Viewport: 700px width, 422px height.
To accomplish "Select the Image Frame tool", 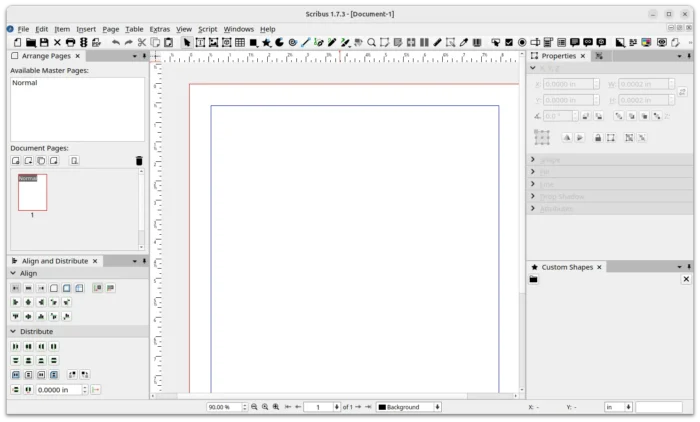I will (x=213, y=42).
